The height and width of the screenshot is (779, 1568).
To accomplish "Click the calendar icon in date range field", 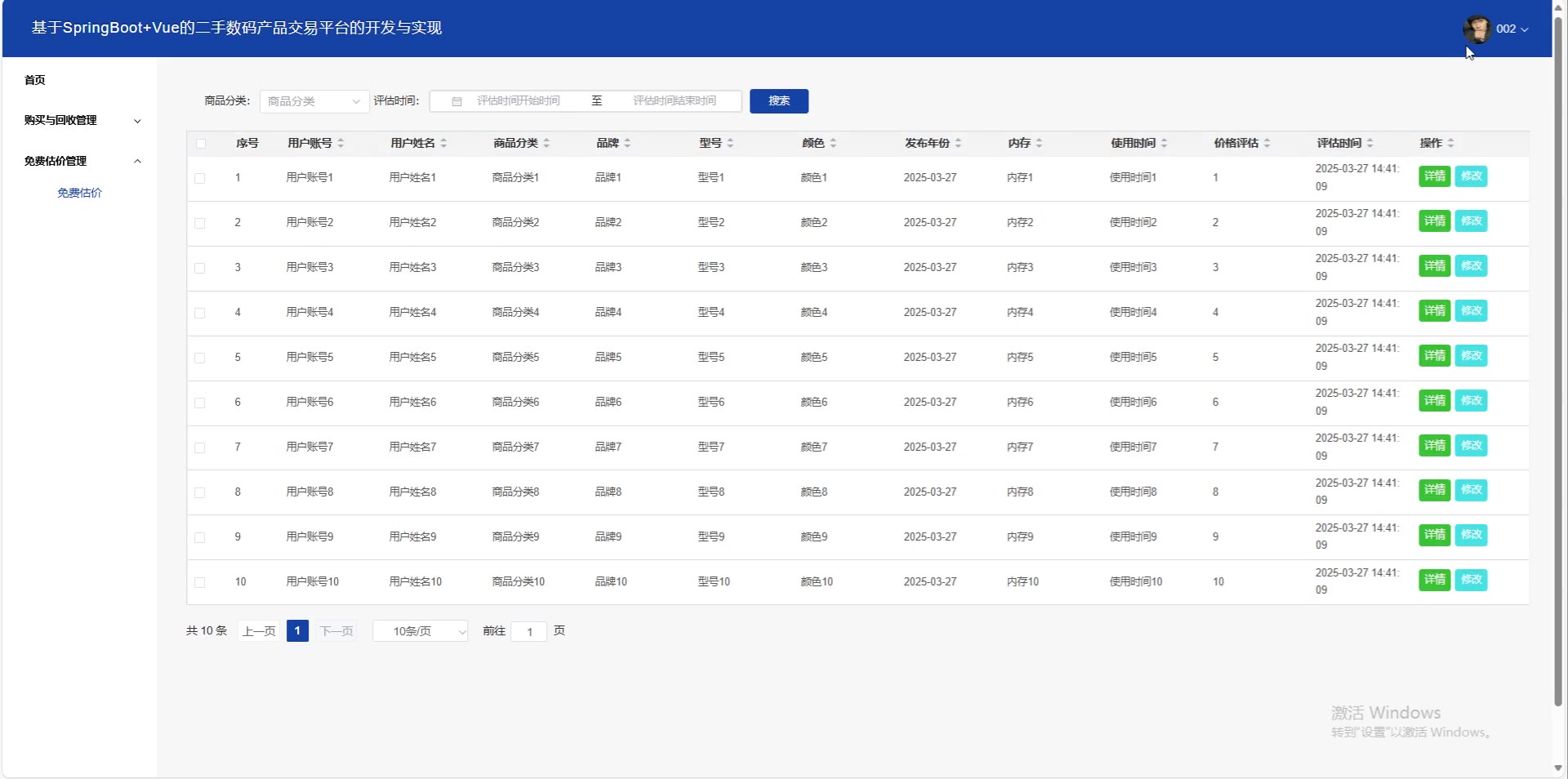I will (x=457, y=101).
